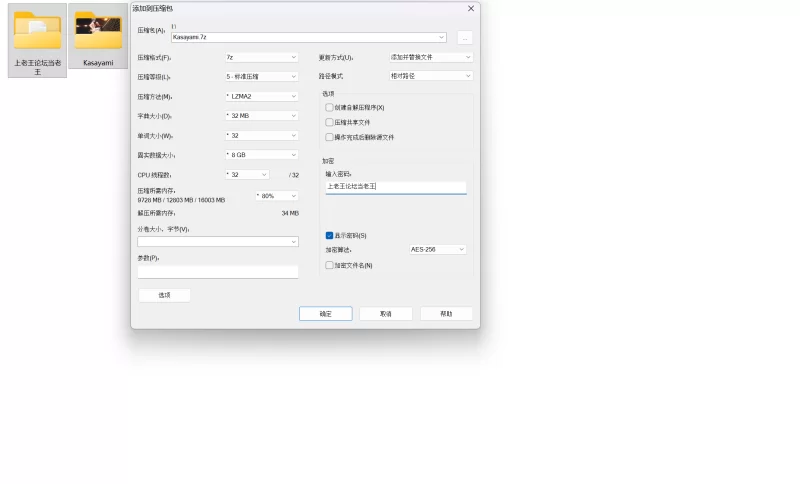The image size is (800, 484).
Task: Open the 字典大小 32 MB dropdown
Action: pos(261,116)
